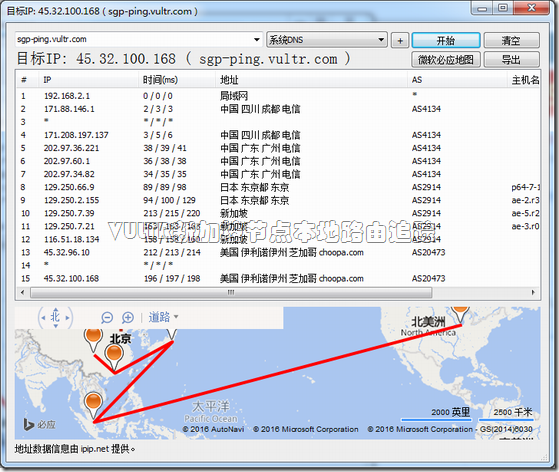
Task: Click the plus button beside DNS dropdown
Action: click(x=400, y=40)
